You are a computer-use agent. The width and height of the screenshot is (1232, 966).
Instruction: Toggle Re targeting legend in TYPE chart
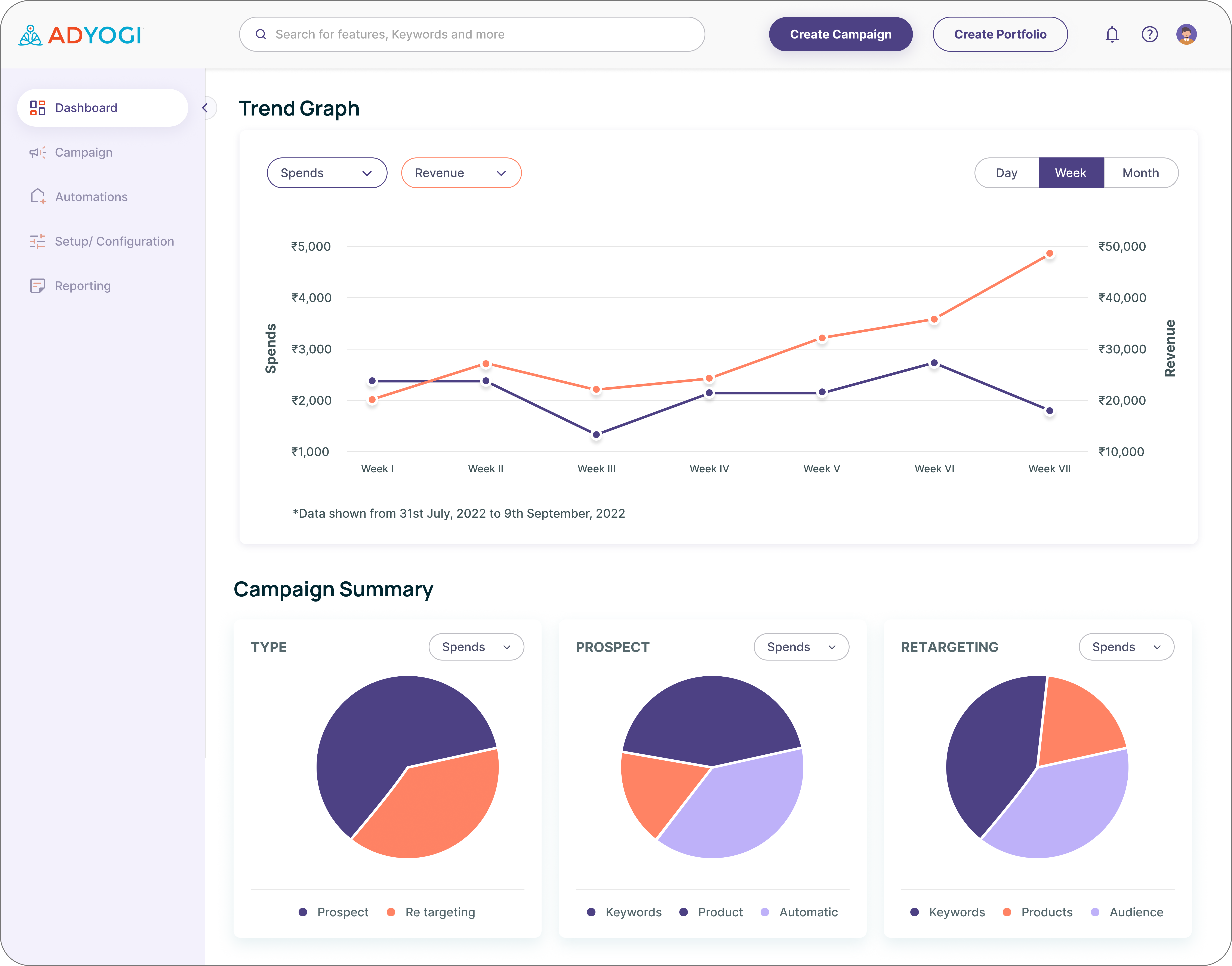pyautogui.click(x=431, y=912)
